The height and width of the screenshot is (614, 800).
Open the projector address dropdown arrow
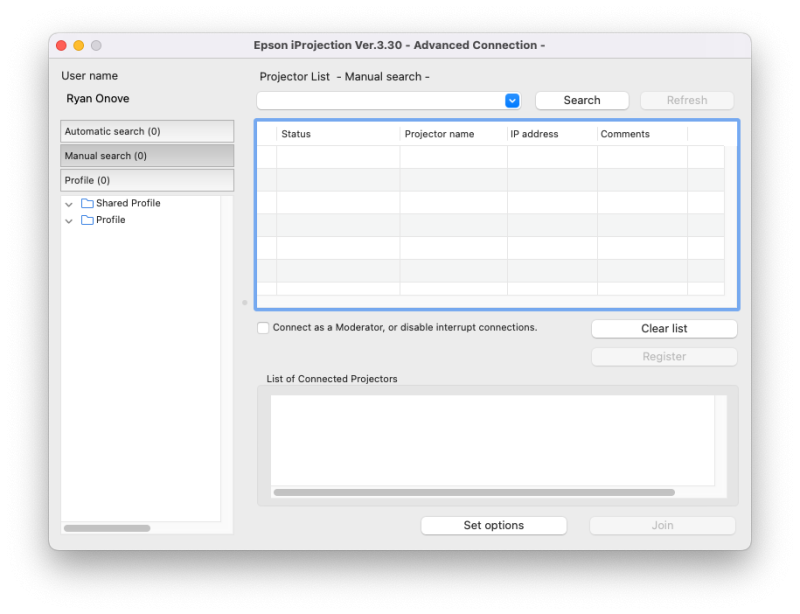[512, 100]
